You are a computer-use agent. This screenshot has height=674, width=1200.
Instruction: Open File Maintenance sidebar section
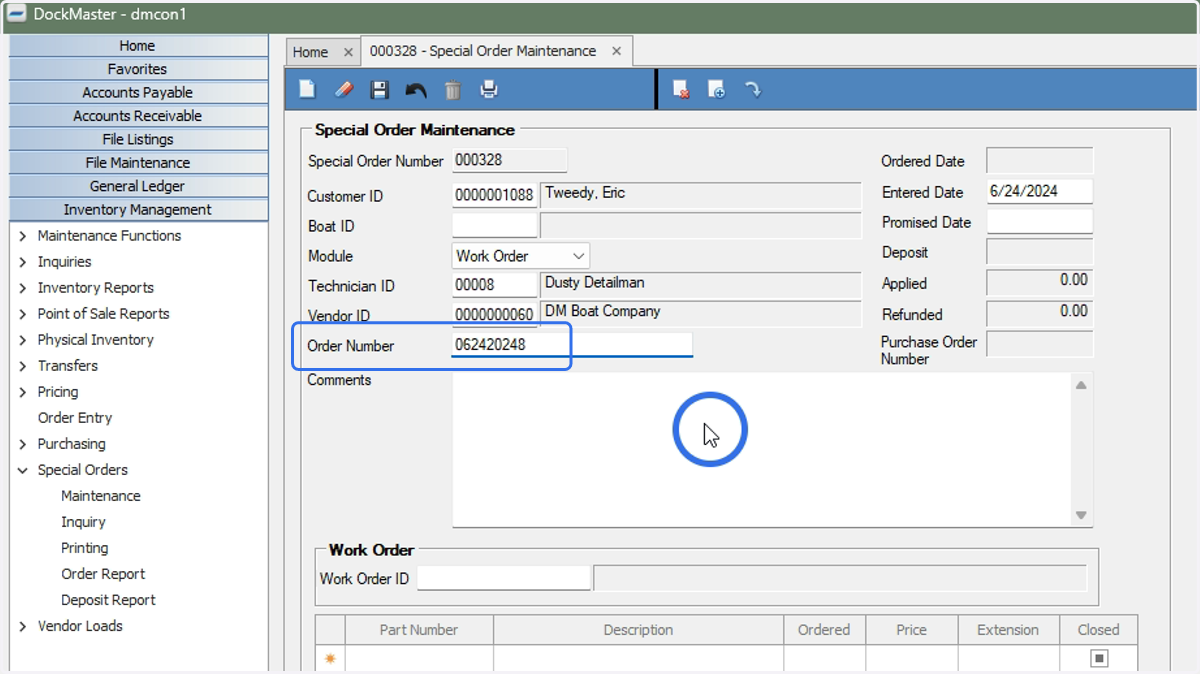point(138,162)
